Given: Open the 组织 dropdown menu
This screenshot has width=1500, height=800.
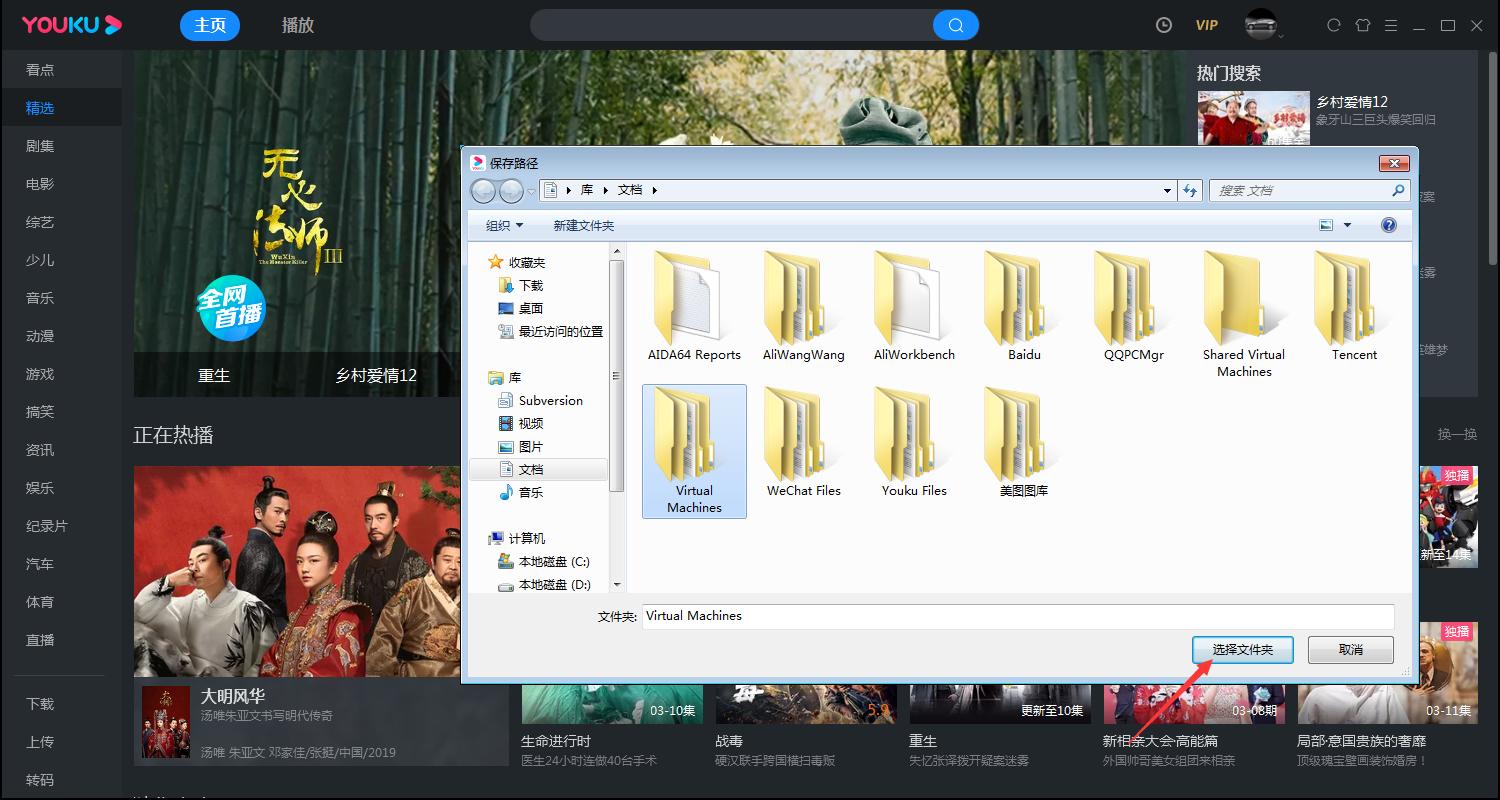Looking at the screenshot, I should 504,225.
